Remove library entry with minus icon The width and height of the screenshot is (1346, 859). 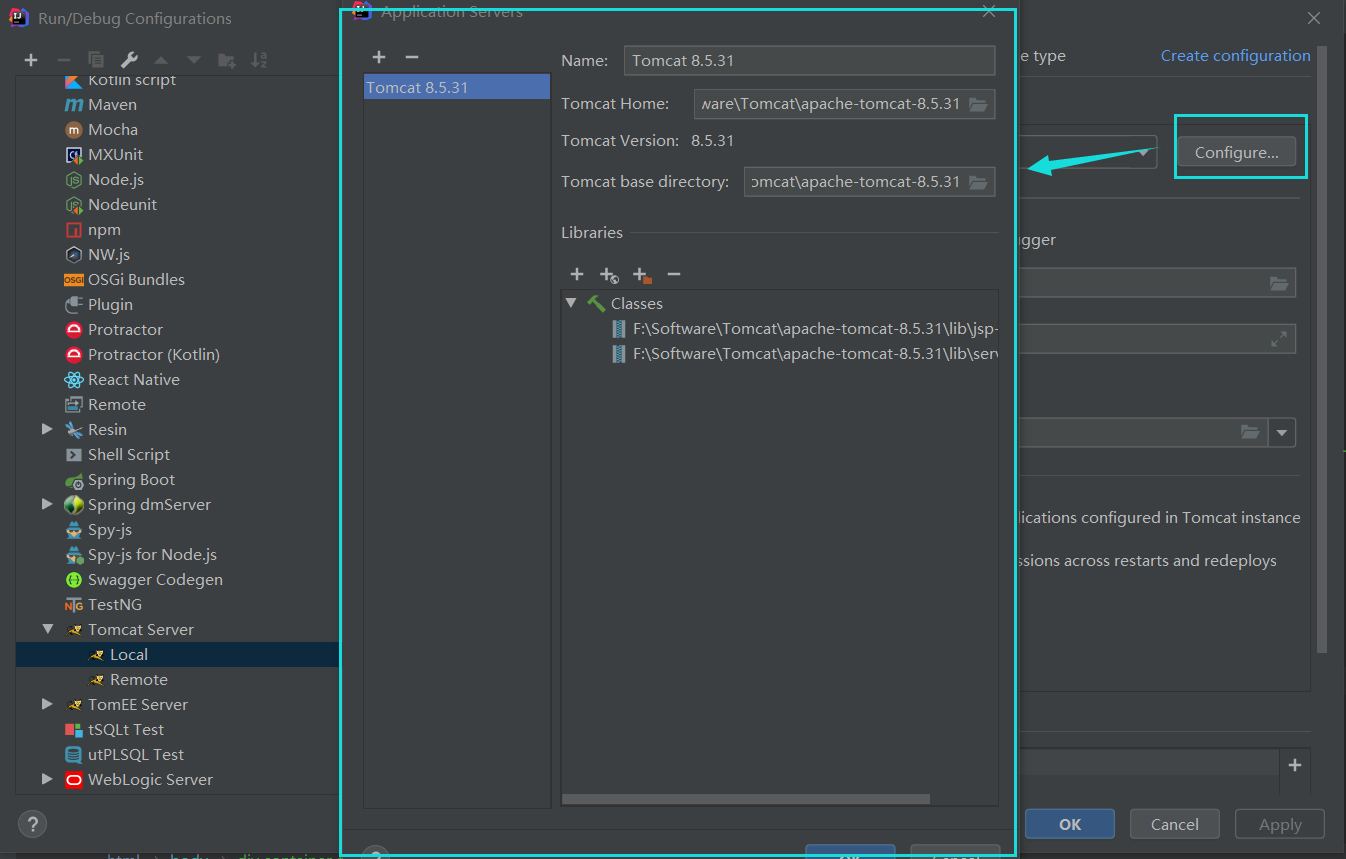pyautogui.click(x=674, y=274)
